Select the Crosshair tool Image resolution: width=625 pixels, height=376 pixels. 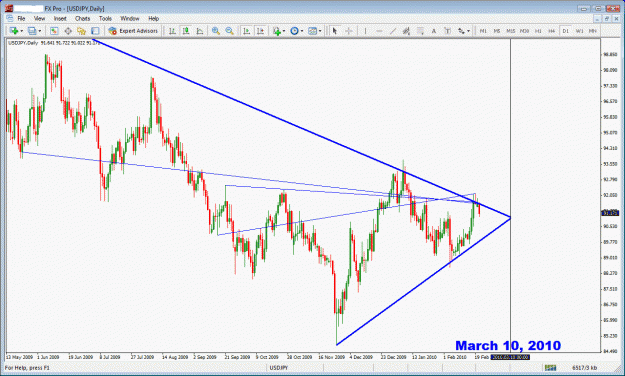pyautogui.click(x=348, y=31)
